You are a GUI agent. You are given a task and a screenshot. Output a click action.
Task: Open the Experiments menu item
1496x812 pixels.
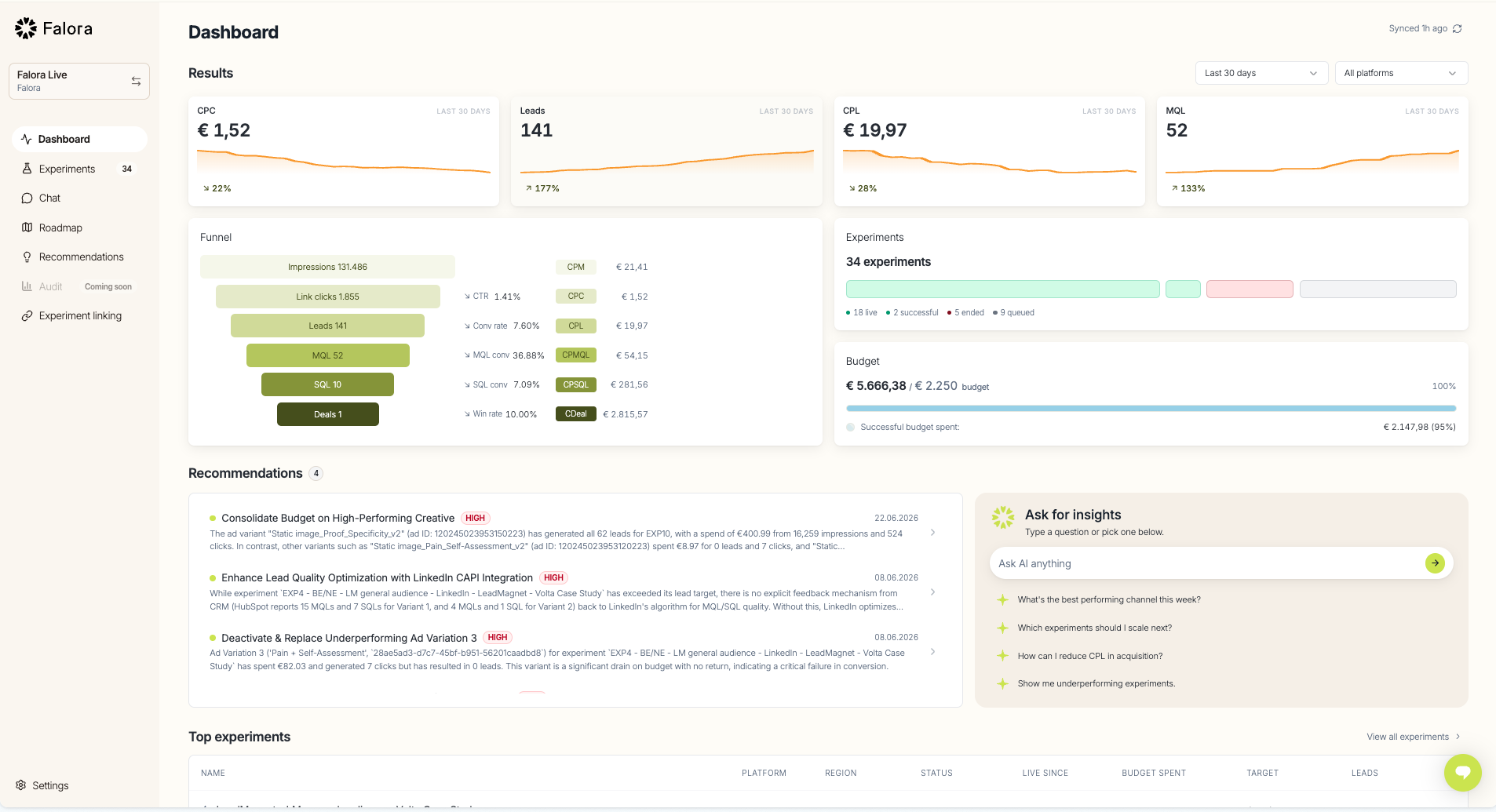pyautogui.click(x=79, y=169)
